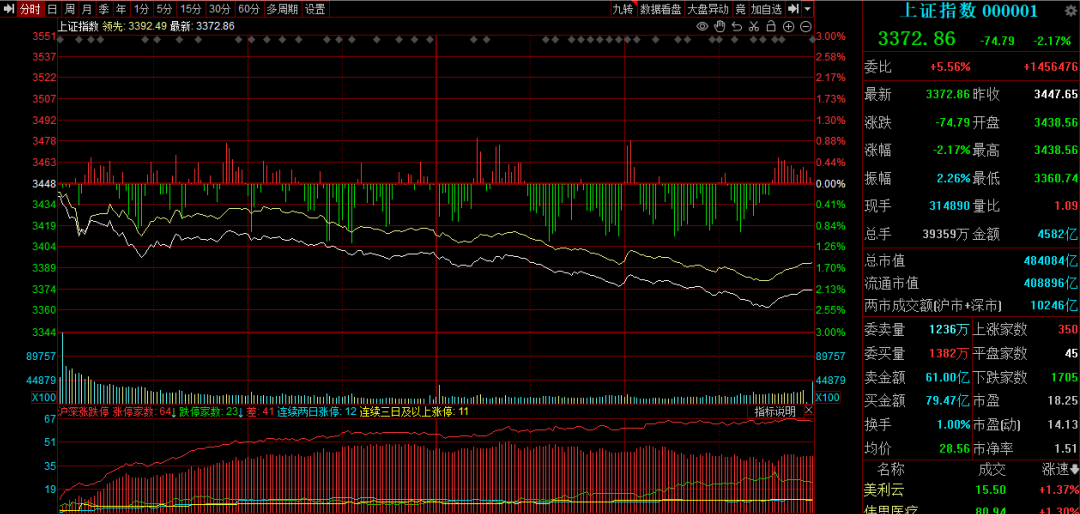Click the 成交 column header
Image resolution: width=1080 pixels, height=514 pixels.
(993, 470)
